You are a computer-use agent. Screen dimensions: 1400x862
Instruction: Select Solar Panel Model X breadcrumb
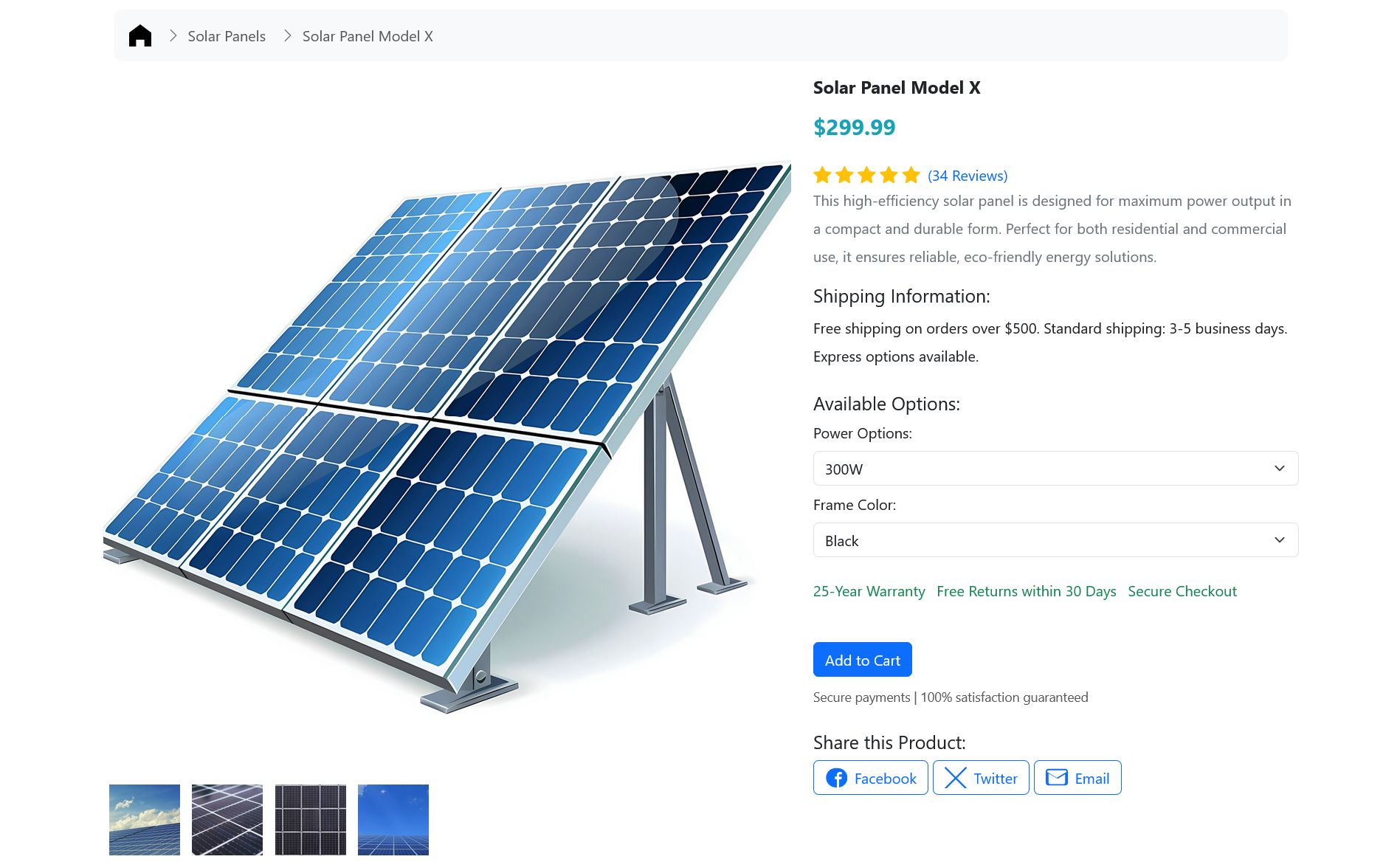pos(368,36)
